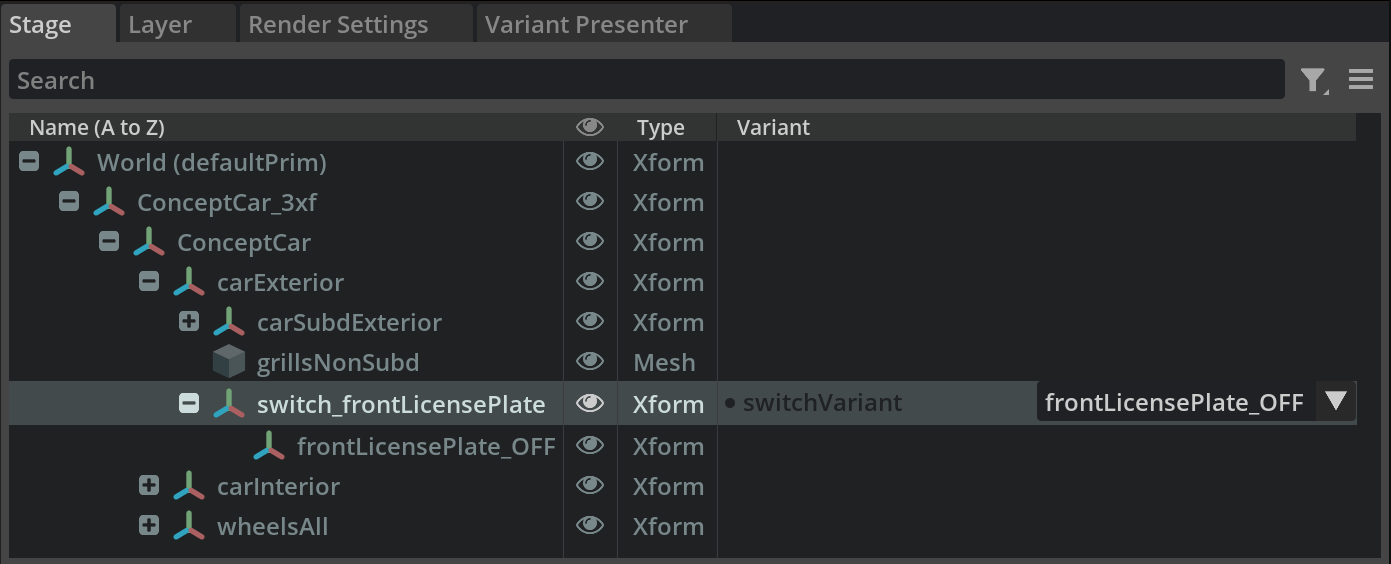
Task: Switch to the Variant Presenter tab
Action: tap(586, 25)
